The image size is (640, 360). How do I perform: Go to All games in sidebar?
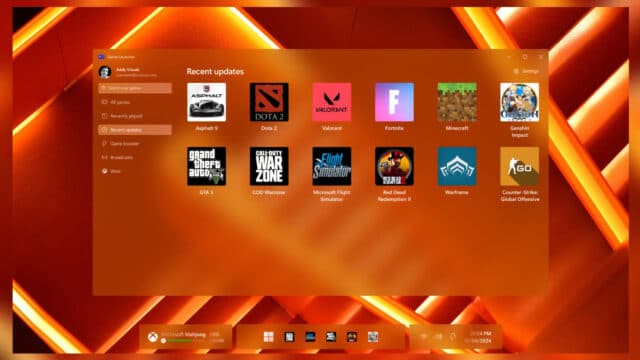click(x=135, y=102)
